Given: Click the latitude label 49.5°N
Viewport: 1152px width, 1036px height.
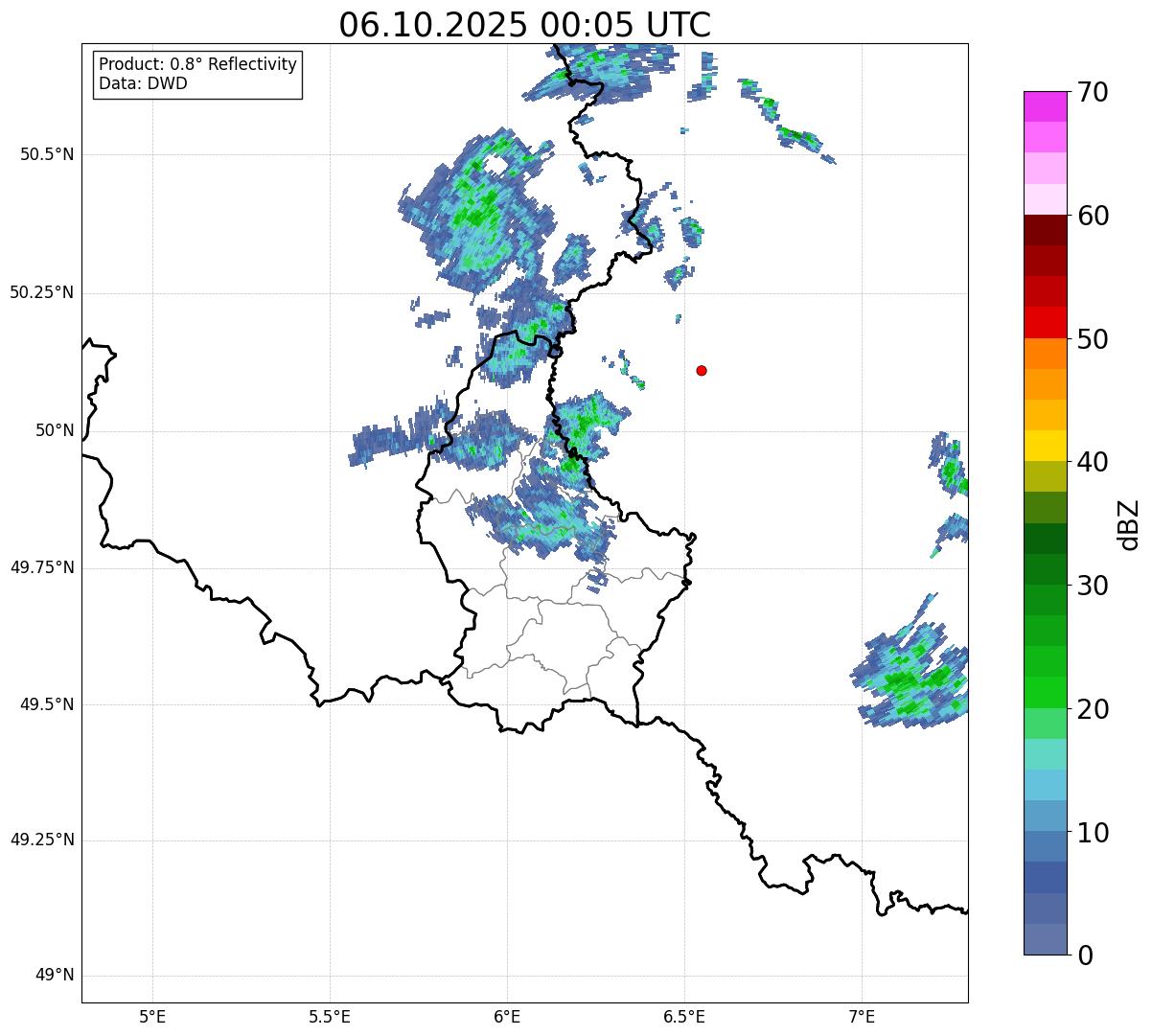Looking at the screenshot, I should (47, 704).
